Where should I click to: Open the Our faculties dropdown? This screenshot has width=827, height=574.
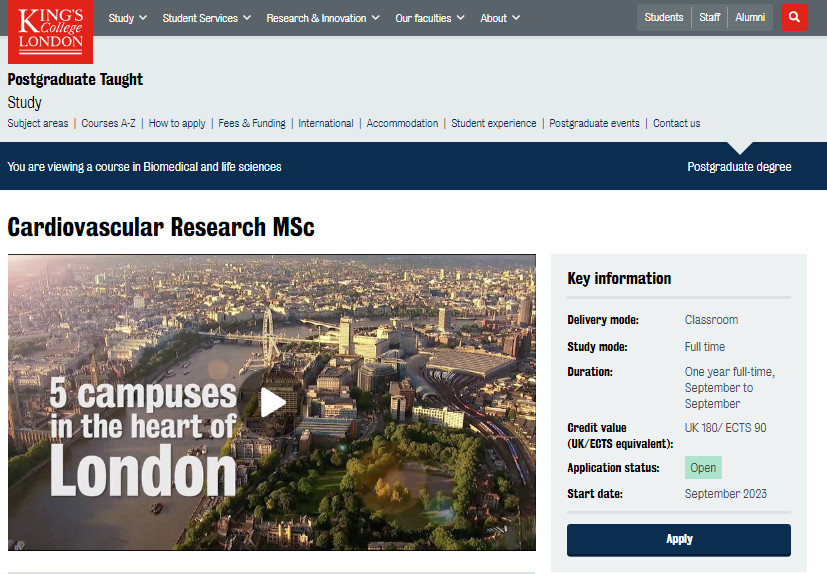429,18
